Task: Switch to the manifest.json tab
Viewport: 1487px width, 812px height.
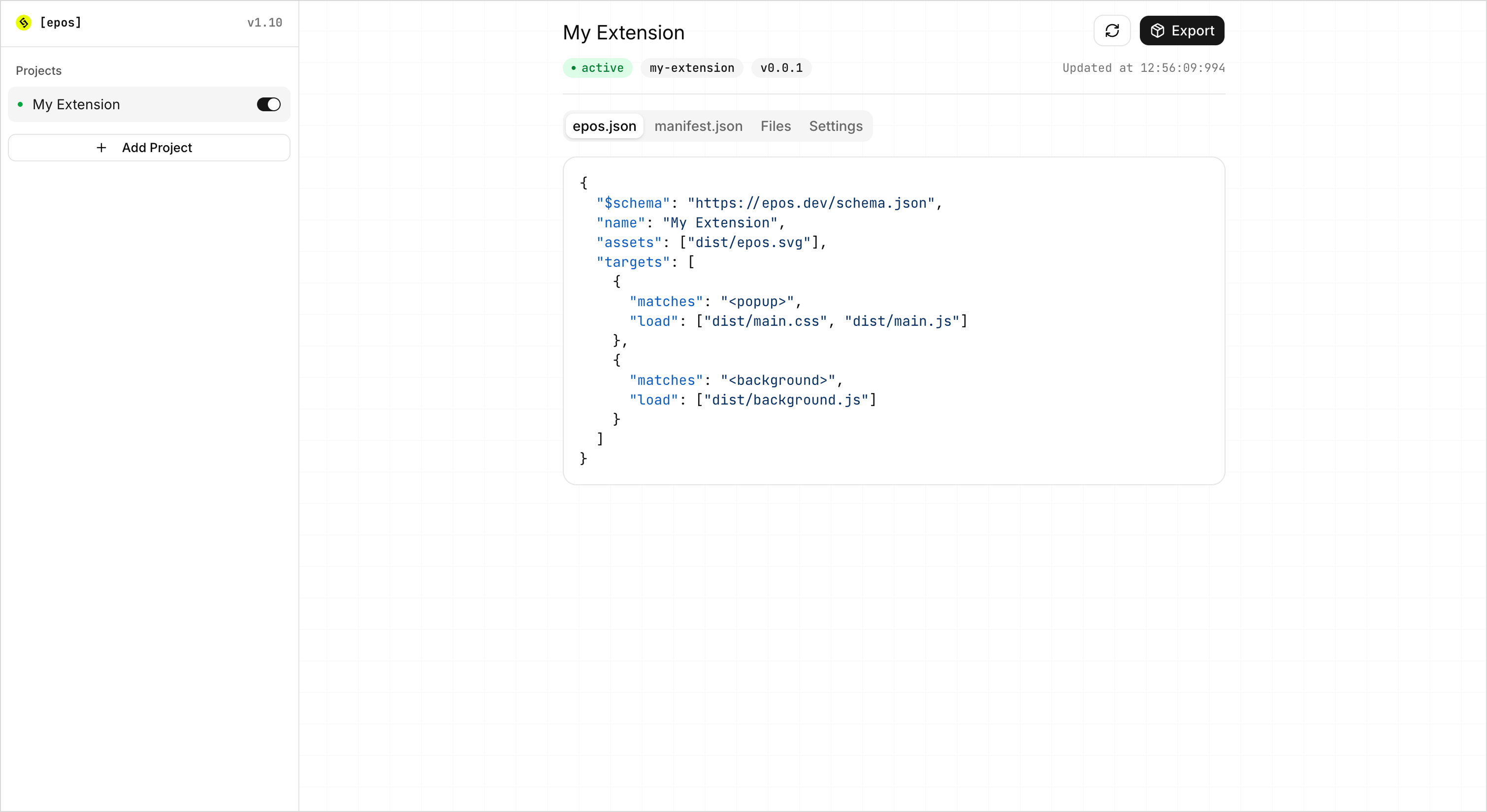Action: coord(699,126)
